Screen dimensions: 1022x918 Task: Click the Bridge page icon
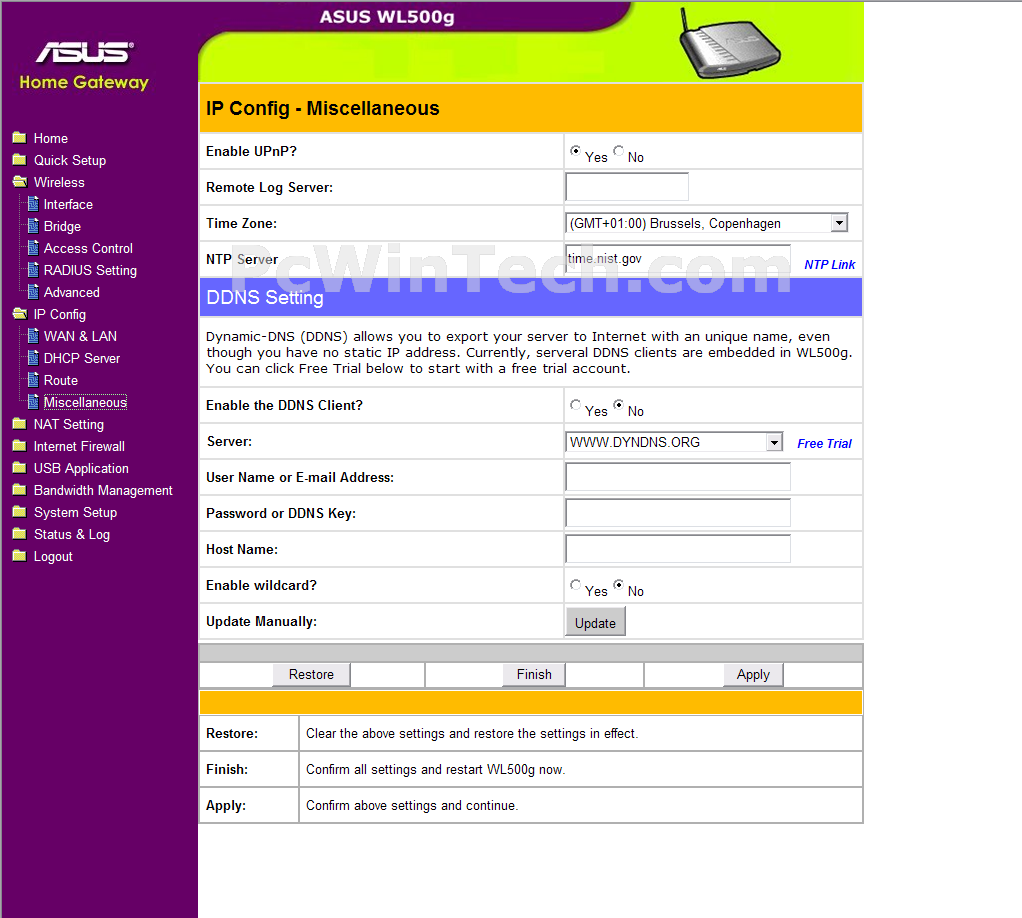33,226
